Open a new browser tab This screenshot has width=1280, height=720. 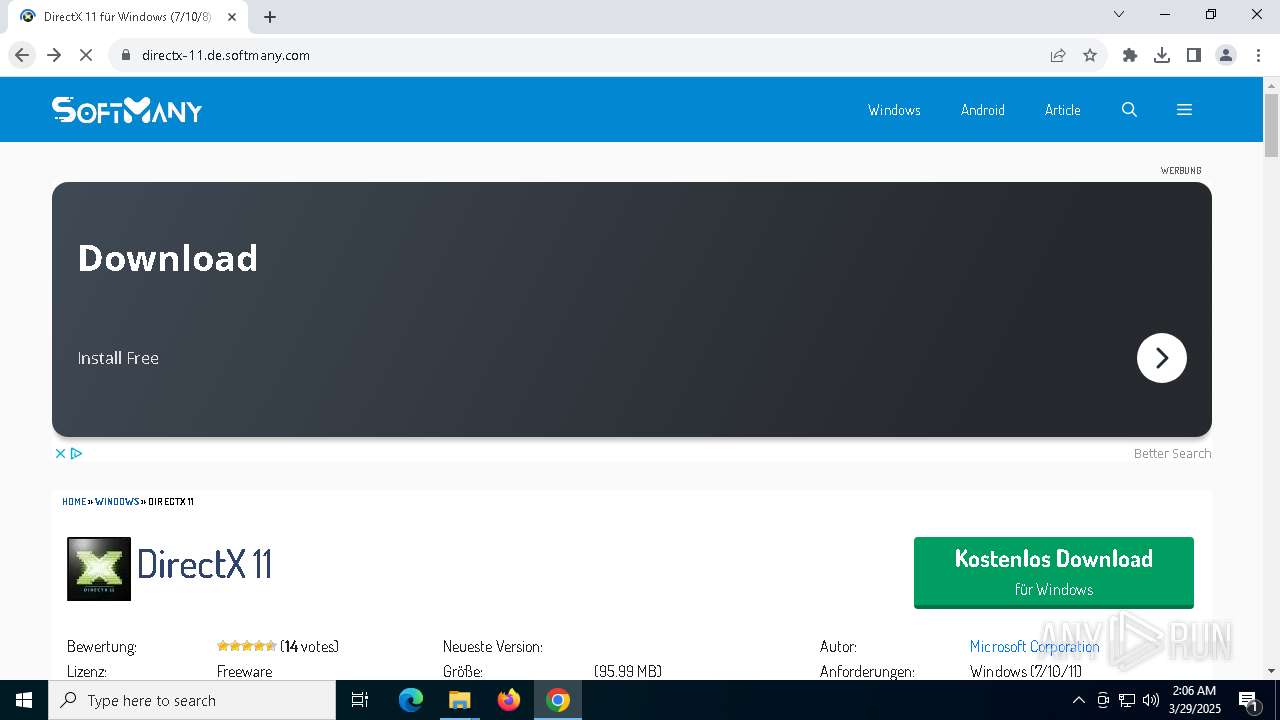(270, 16)
